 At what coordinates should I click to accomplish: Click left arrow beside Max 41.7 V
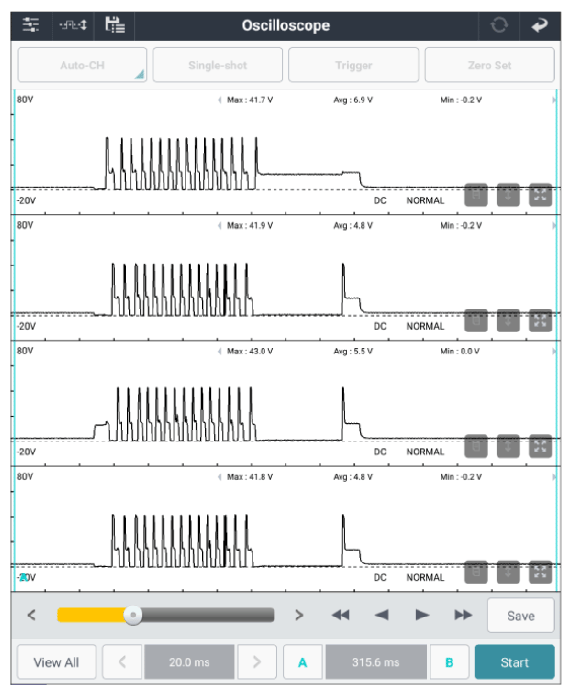pos(220,100)
